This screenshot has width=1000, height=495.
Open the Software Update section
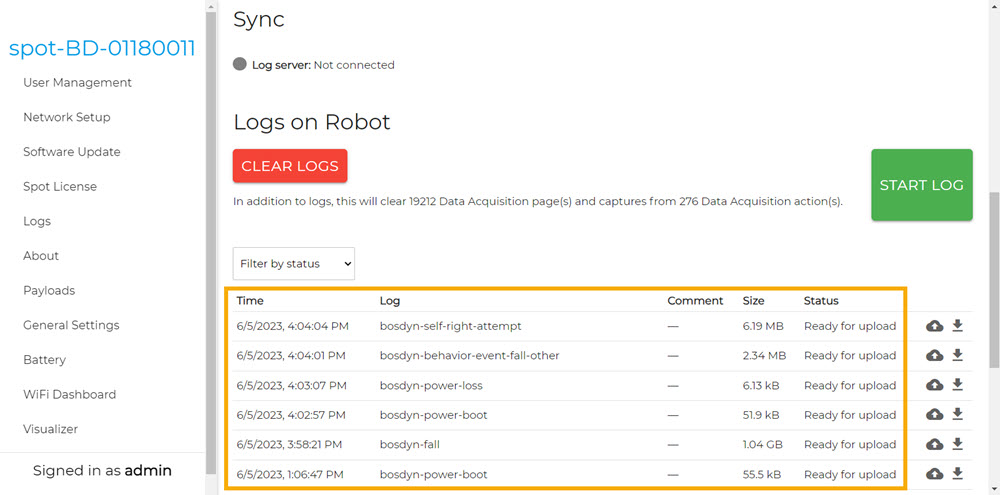[72, 152]
